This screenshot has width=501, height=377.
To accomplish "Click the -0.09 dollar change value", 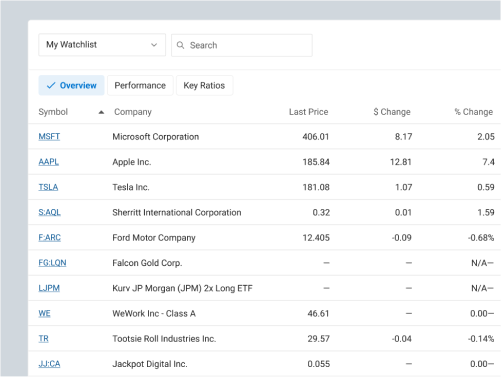I will tap(402, 238).
